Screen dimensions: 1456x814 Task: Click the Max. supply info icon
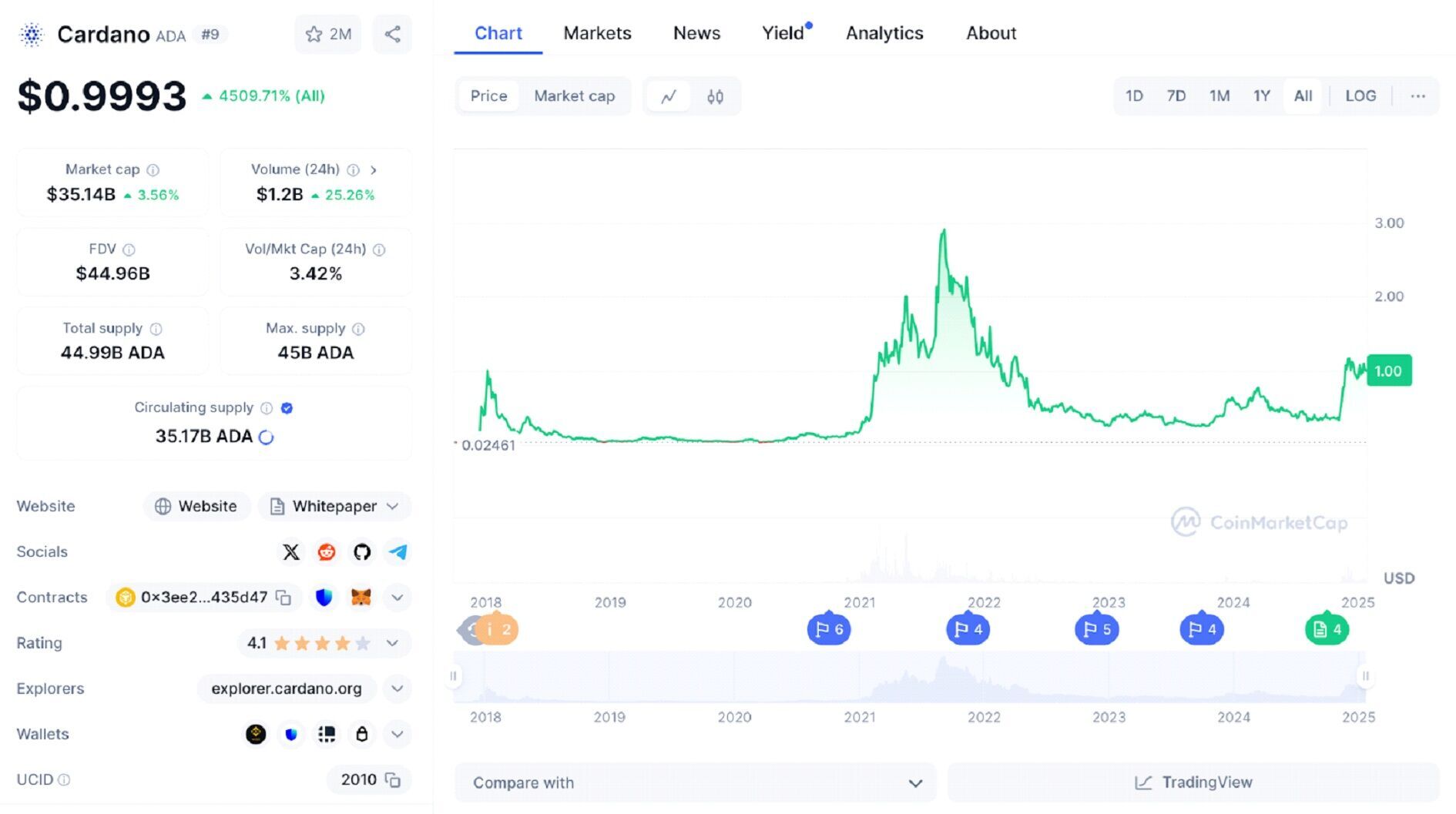tap(358, 329)
